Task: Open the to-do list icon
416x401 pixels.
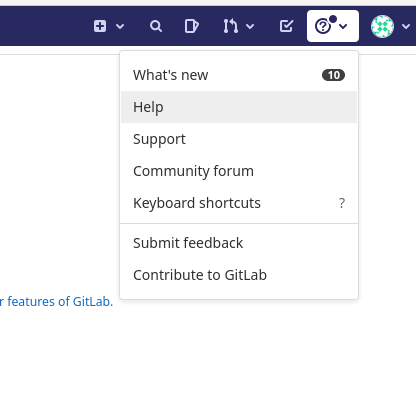Action: click(286, 26)
